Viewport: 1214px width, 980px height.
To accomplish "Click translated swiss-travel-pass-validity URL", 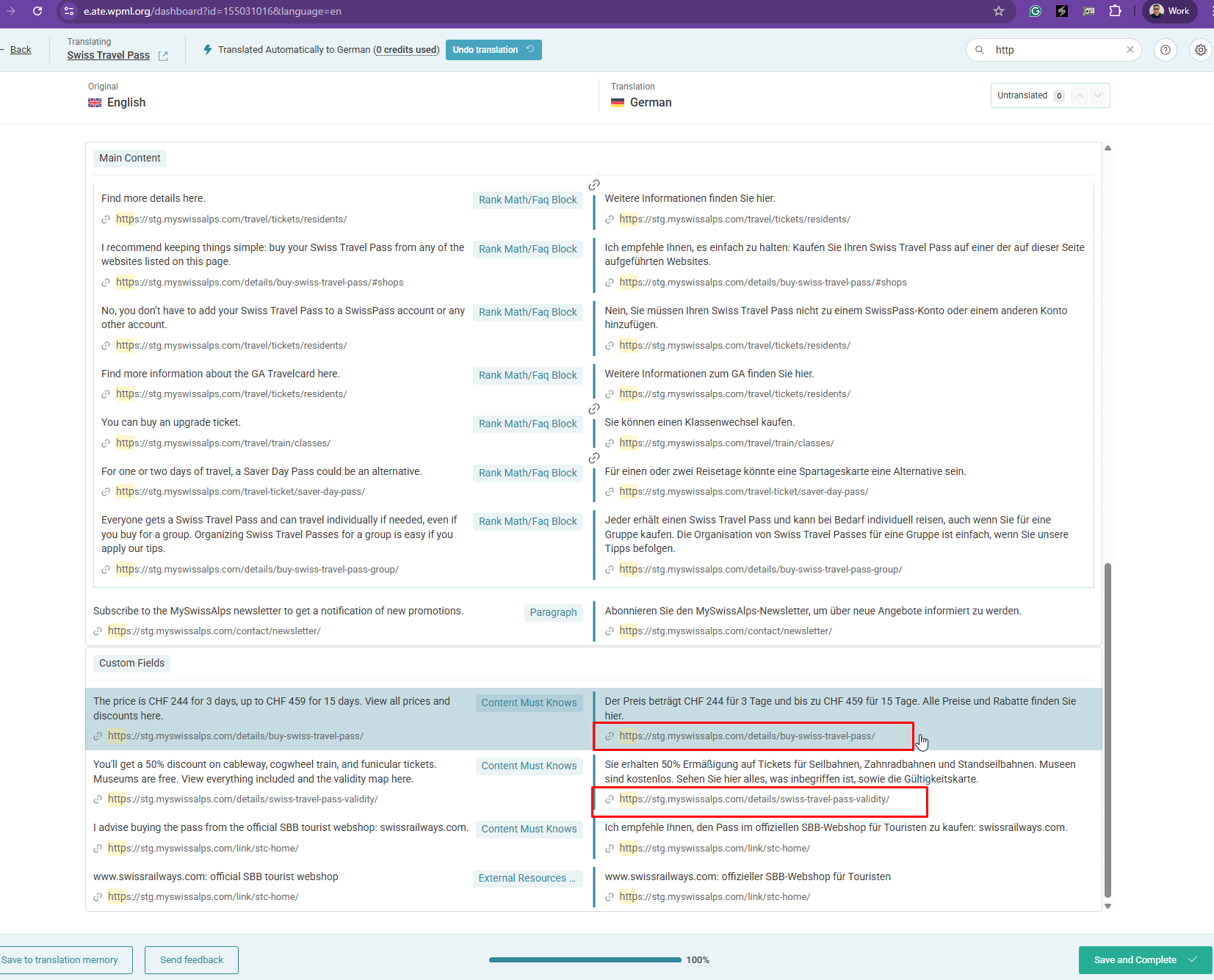I will tap(754, 799).
